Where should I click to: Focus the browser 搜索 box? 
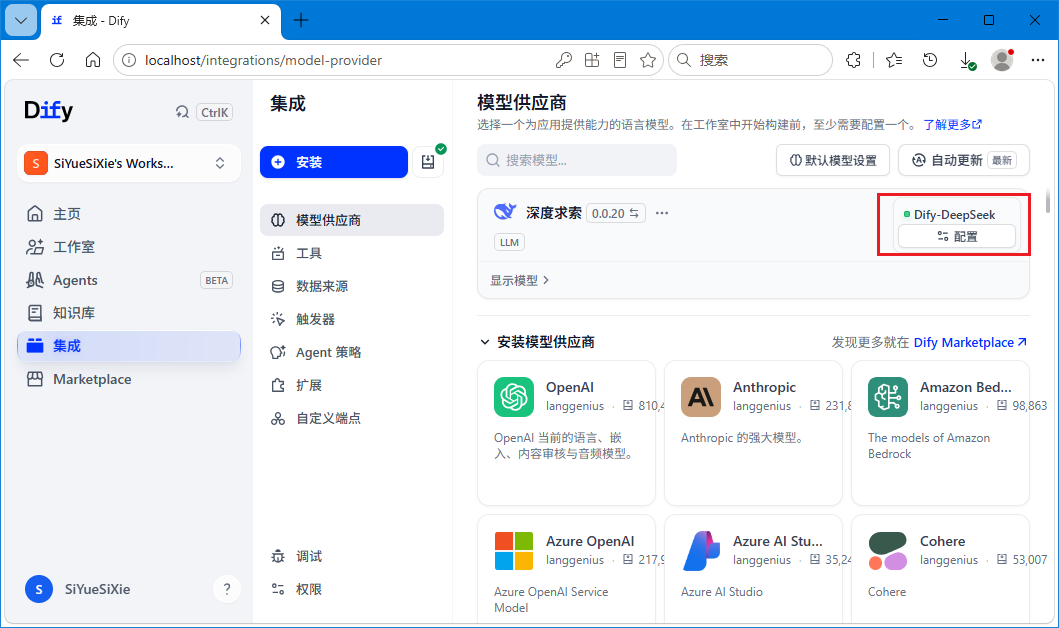pos(750,60)
